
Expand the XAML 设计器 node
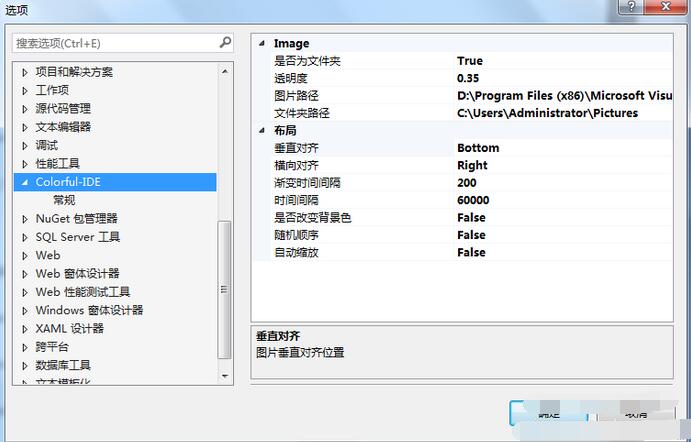25,329
